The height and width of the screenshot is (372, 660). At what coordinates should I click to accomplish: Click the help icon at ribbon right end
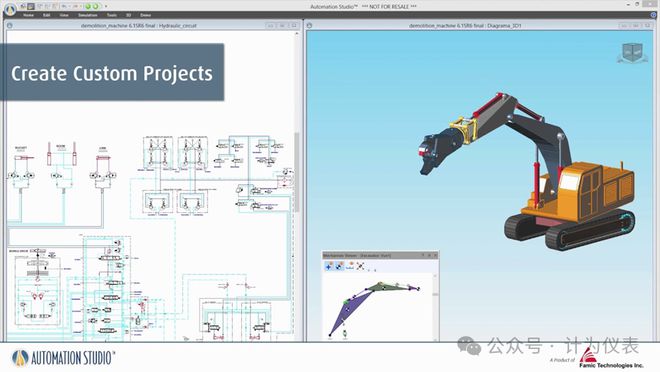click(x=654, y=15)
